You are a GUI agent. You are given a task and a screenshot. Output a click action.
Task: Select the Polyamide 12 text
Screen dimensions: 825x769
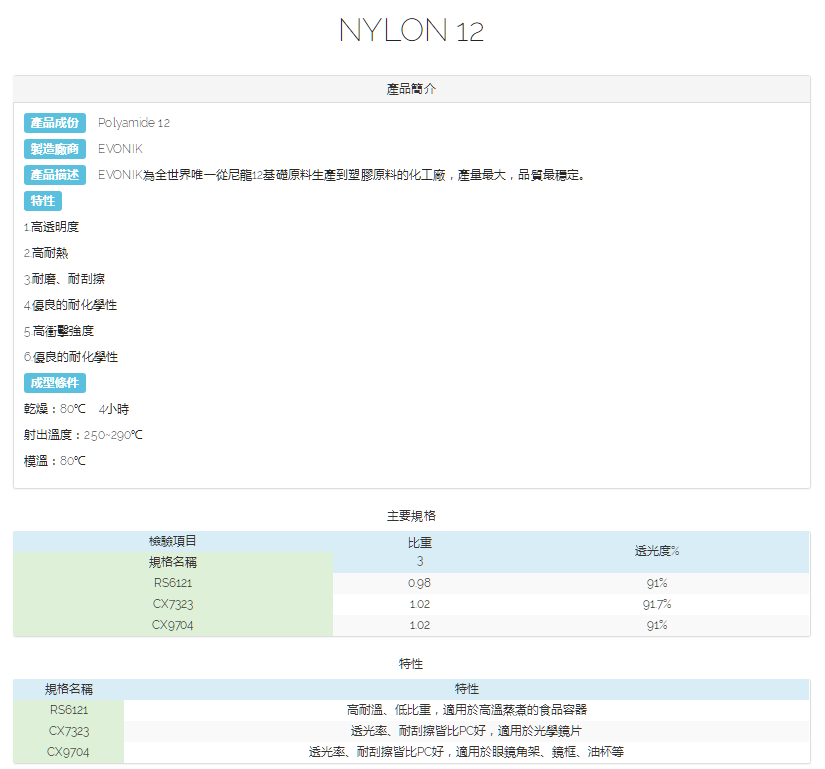point(134,123)
